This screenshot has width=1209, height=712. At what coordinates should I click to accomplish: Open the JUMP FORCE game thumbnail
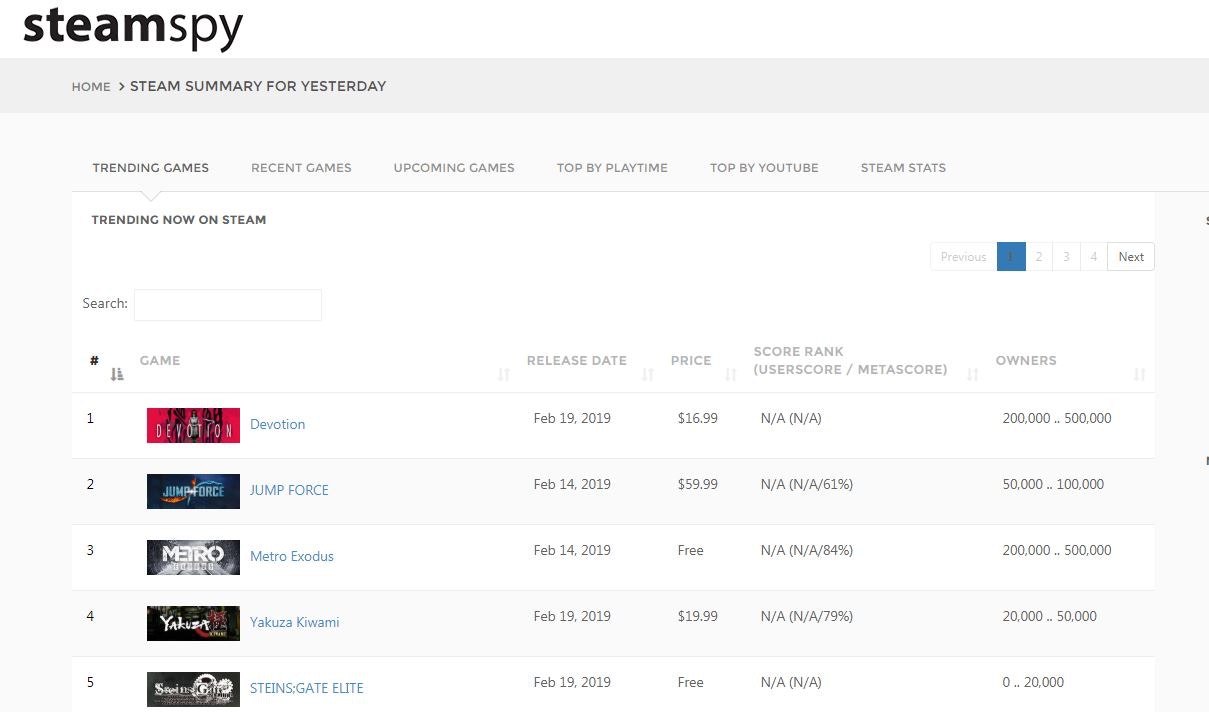[193, 491]
